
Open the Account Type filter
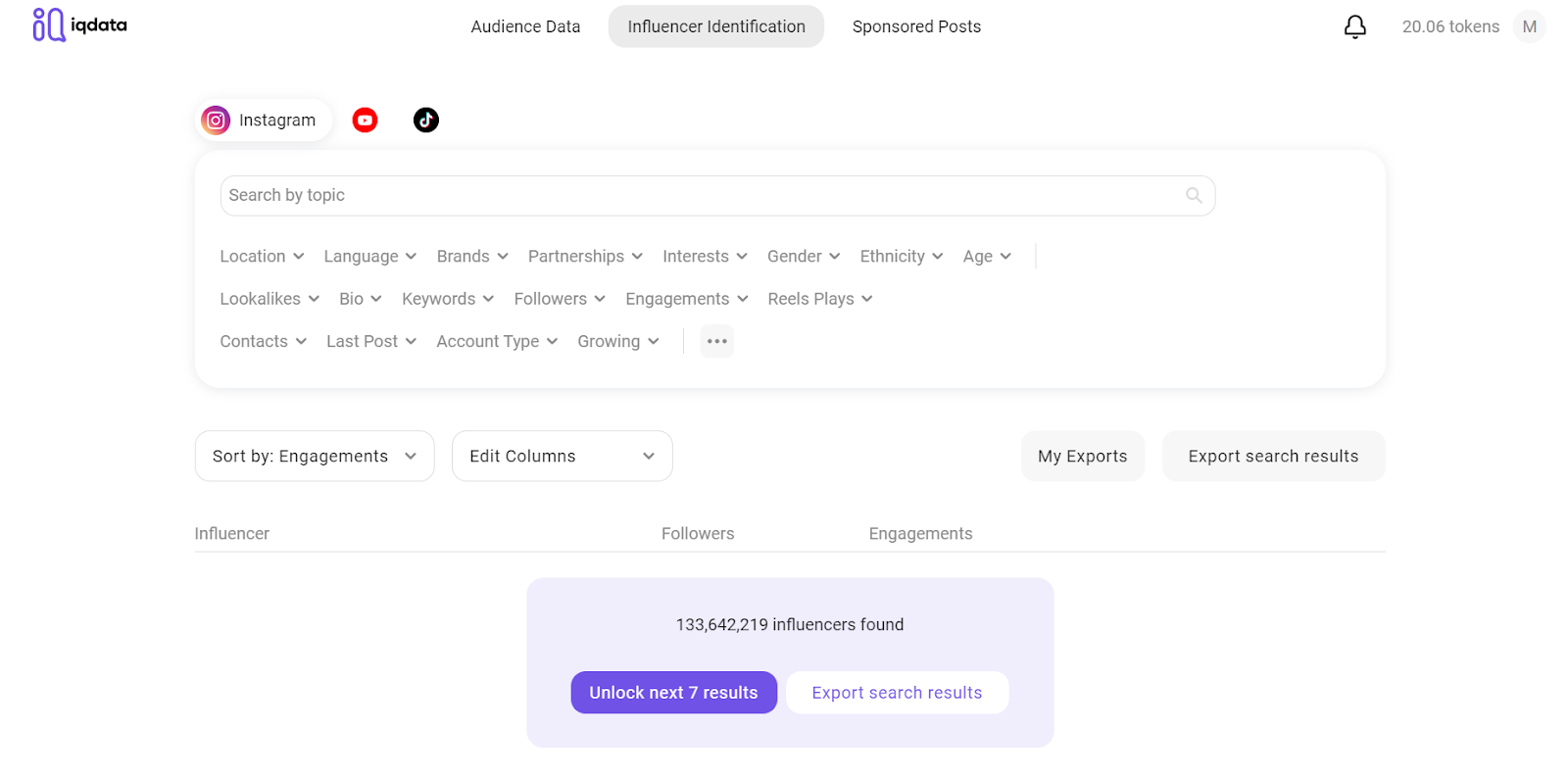pyautogui.click(x=497, y=342)
